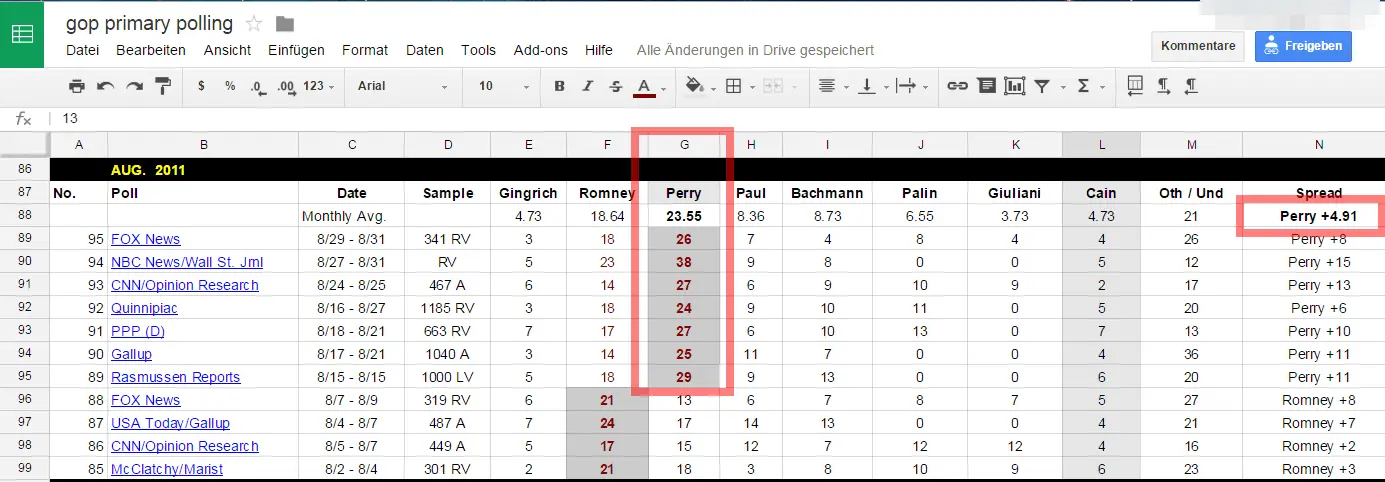This screenshot has width=1385, height=482.
Task: Insert a chart from the toolbar
Action: (x=1015, y=86)
